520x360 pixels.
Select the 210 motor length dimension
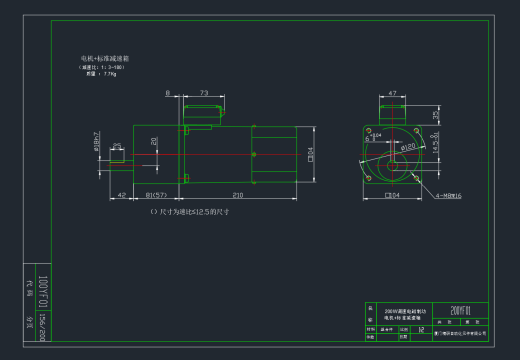click(238, 195)
